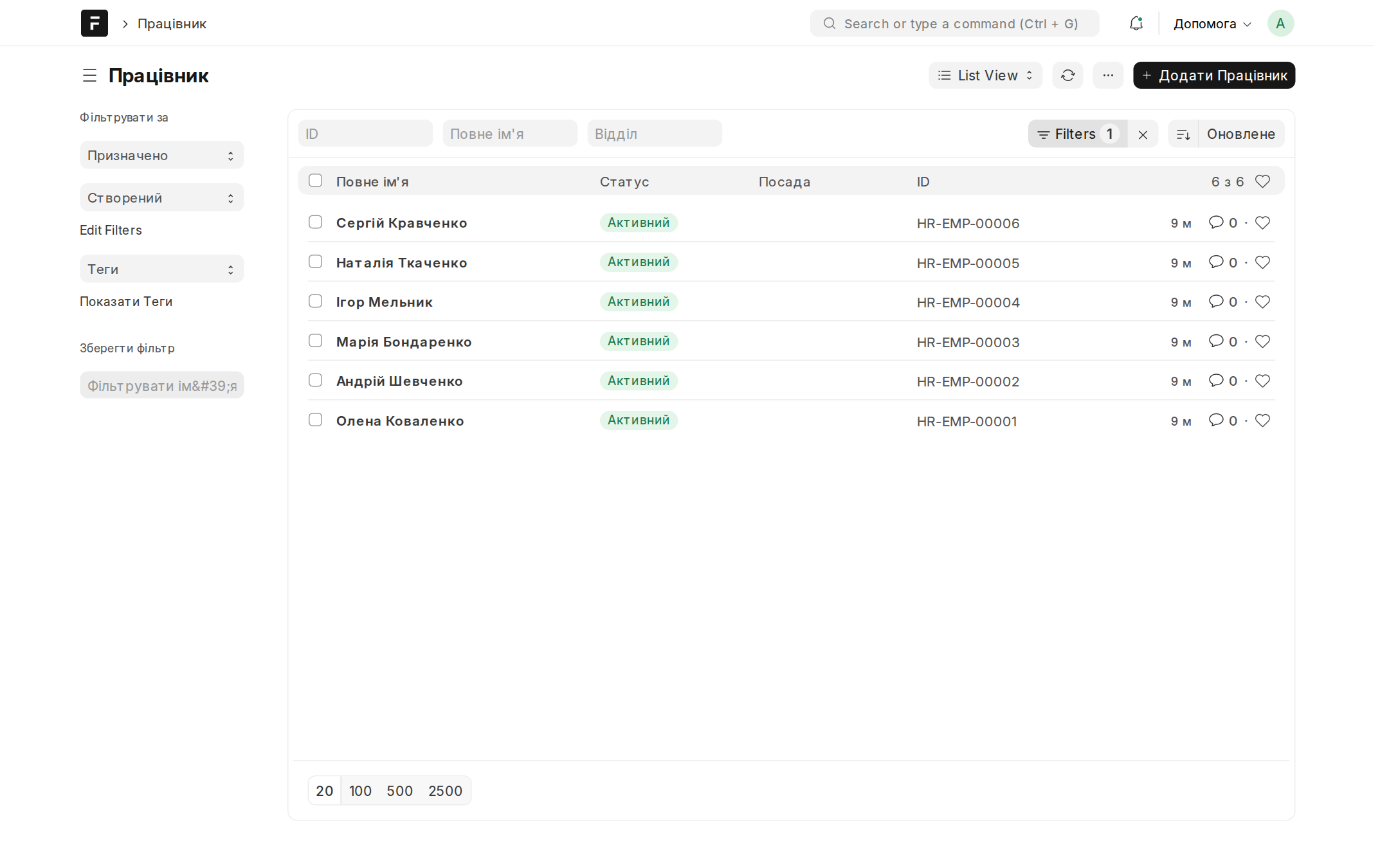Click the Показати Теги link
Image resolution: width=1389 pixels, height=868 pixels.
coord(126,302)
